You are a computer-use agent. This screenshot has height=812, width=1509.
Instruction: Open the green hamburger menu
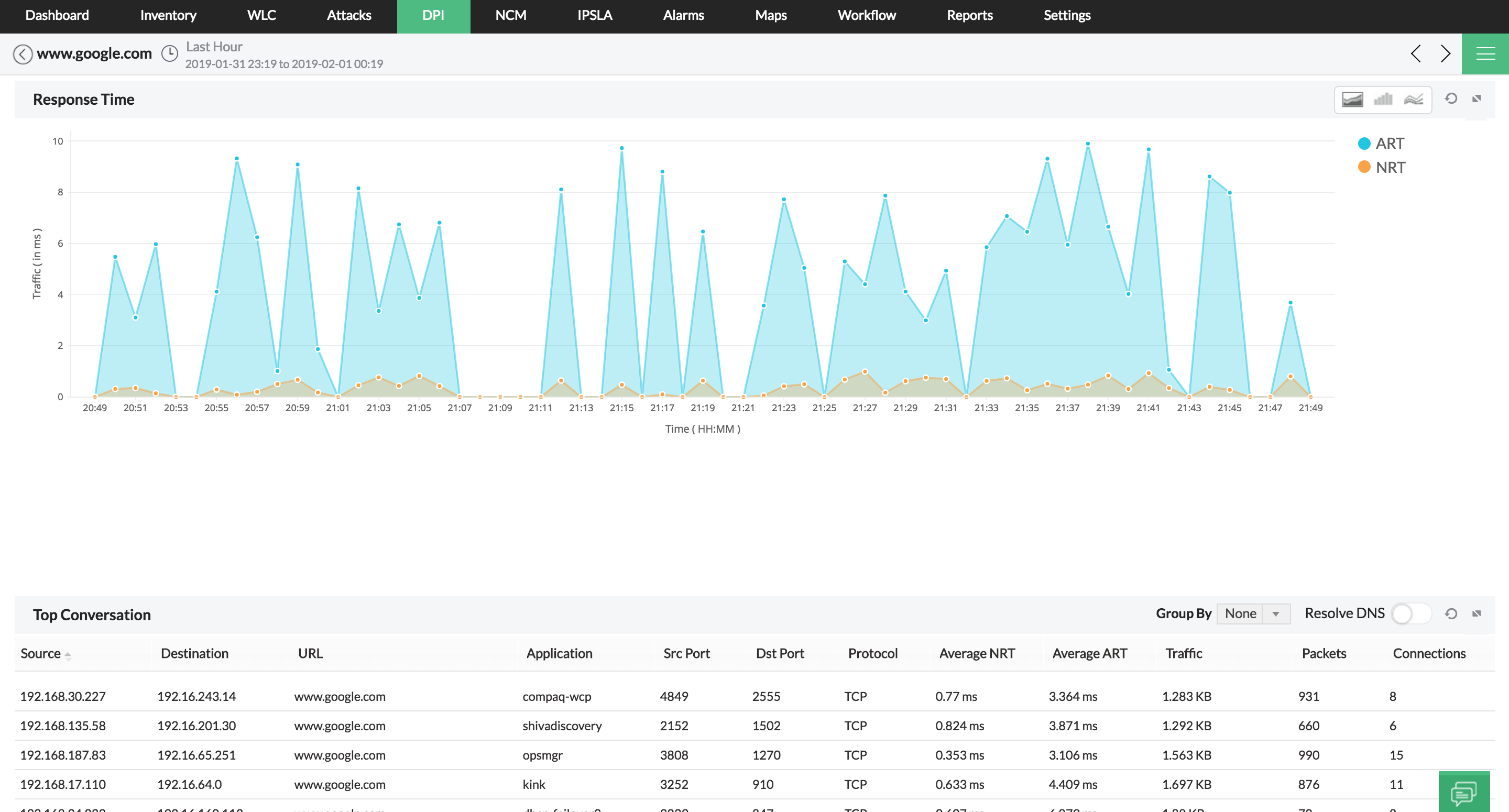(1485, 54)
